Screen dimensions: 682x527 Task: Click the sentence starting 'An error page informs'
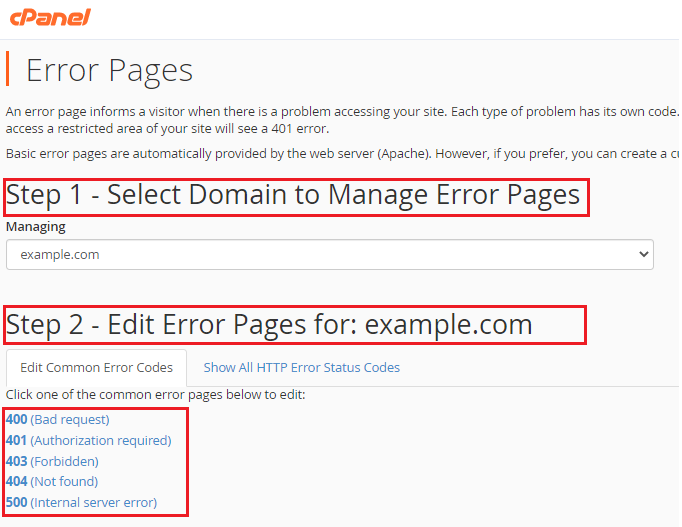[340, 109]
